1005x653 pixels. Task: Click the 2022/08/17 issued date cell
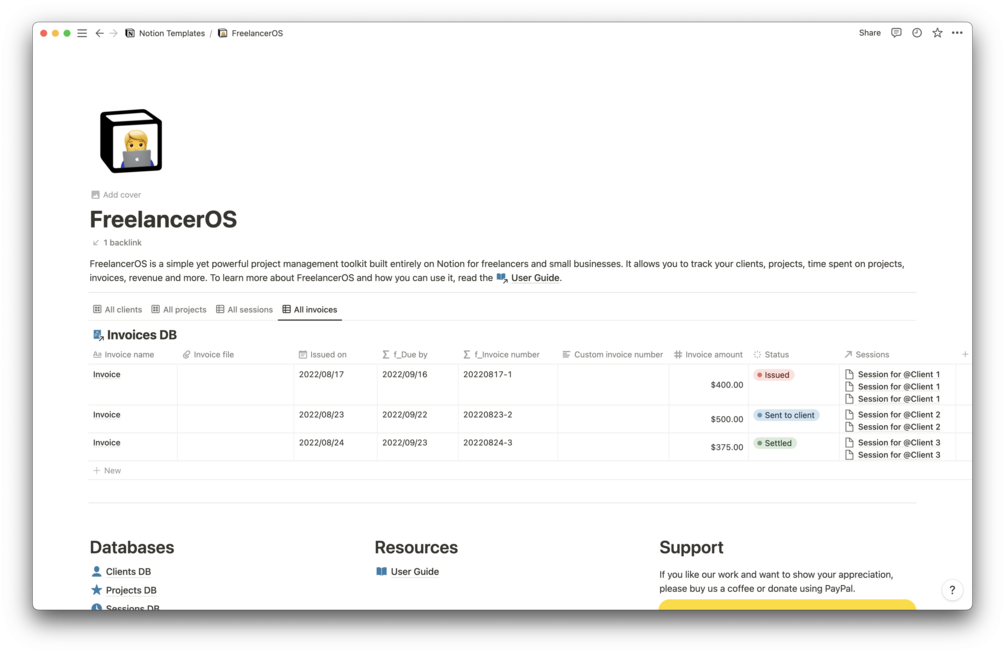[x=335, y=384]
